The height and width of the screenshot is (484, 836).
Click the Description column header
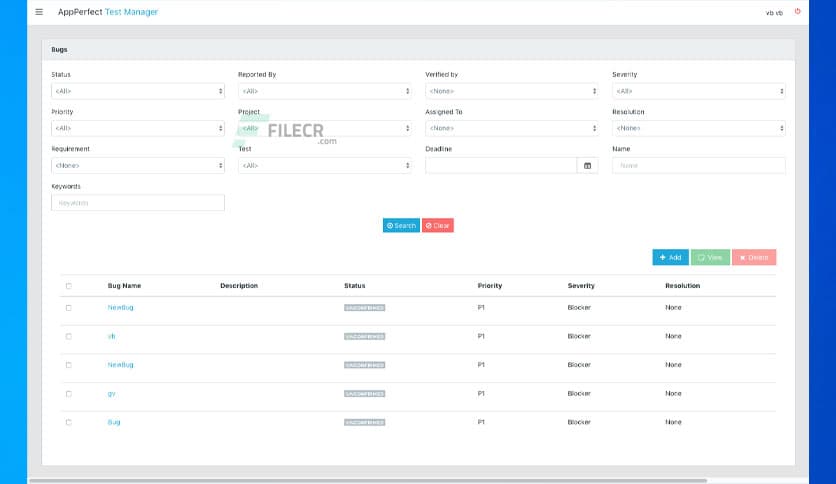click(x=239, y=286)
